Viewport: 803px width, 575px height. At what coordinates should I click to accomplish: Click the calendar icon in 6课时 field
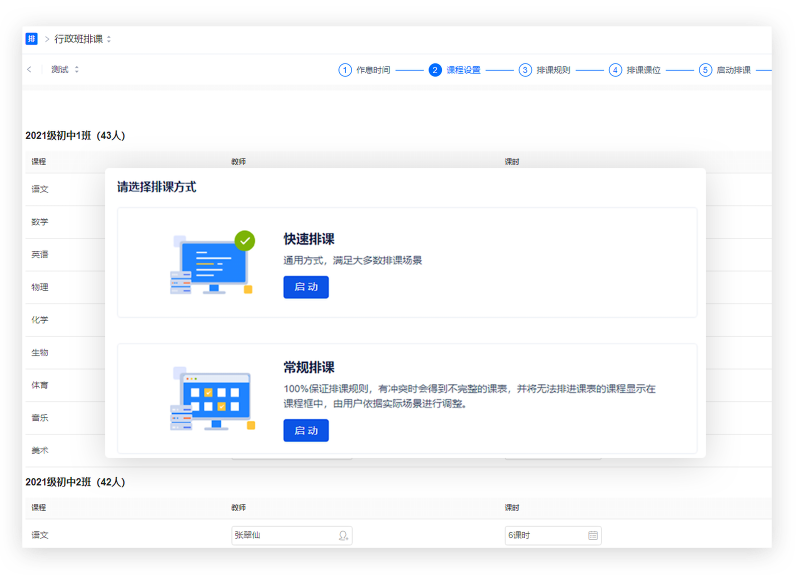[x=593, y=535]
